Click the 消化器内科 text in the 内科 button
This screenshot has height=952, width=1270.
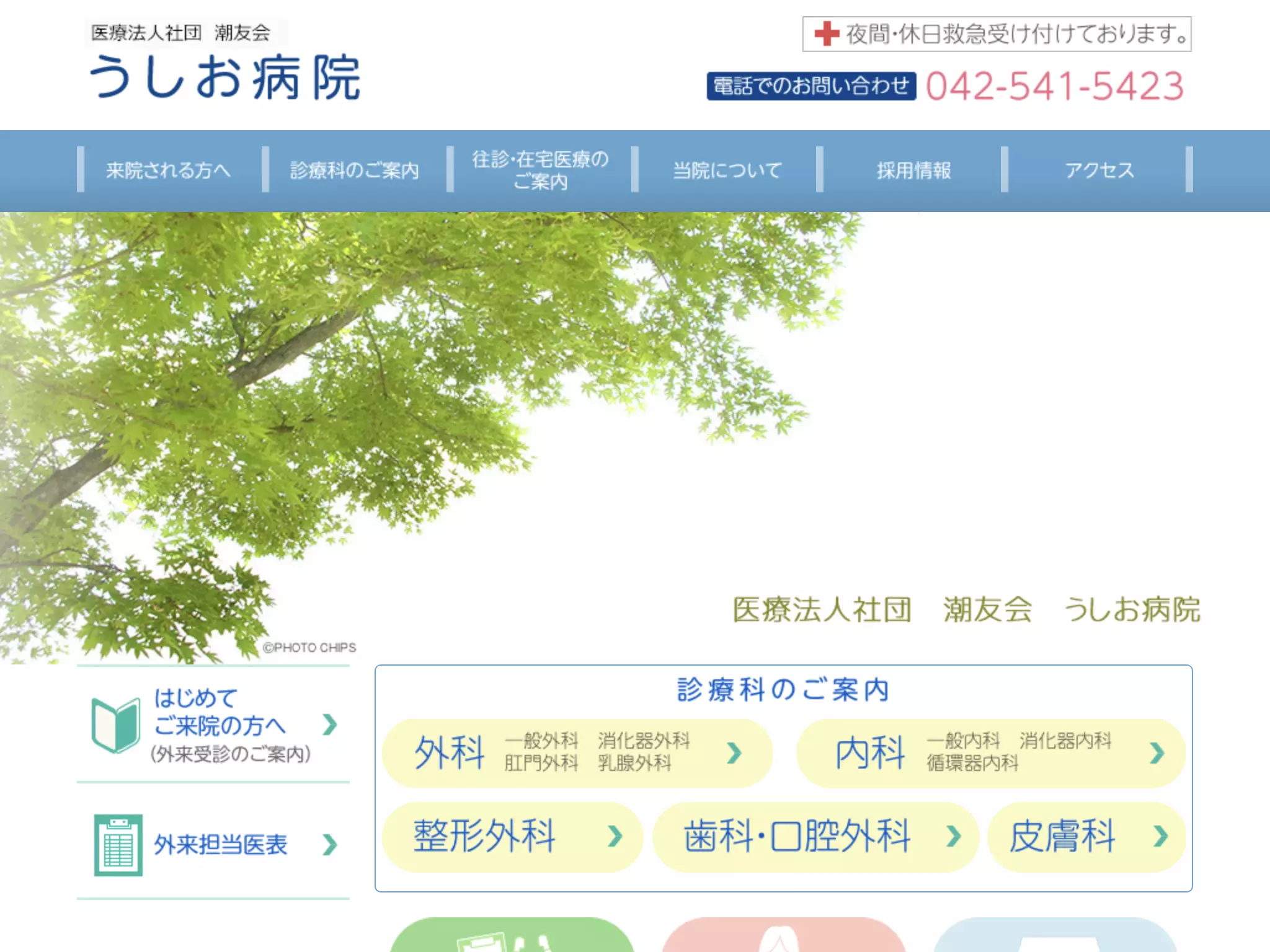tap(1065, 741)
